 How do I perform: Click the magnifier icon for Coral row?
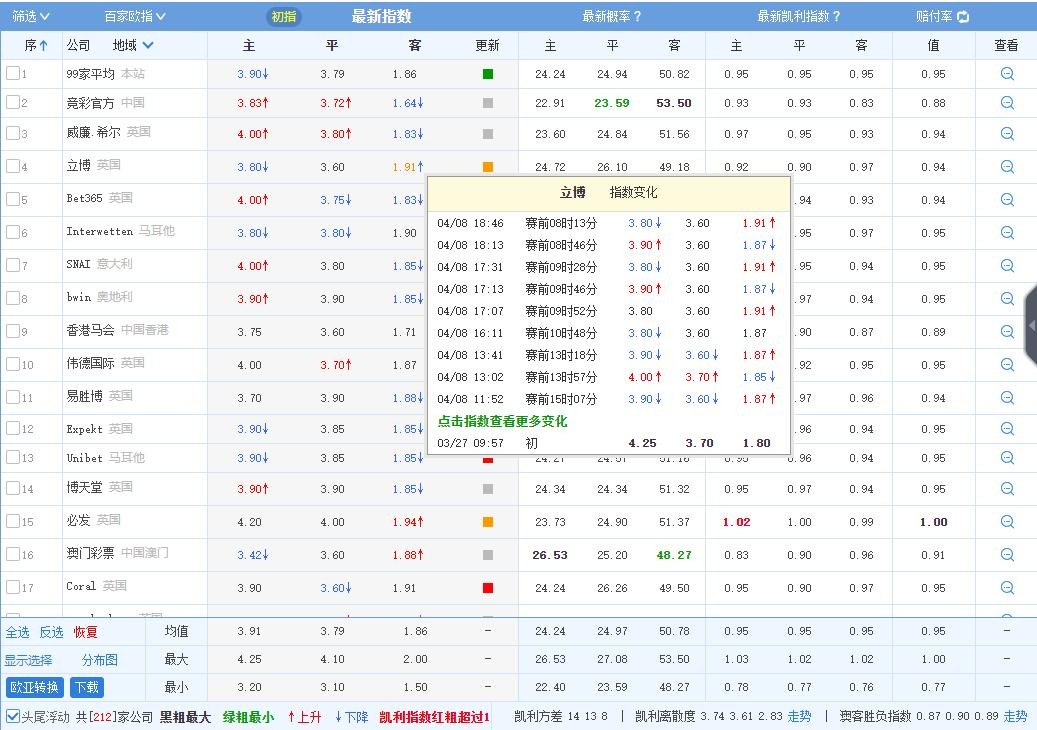coord(1007,588)
